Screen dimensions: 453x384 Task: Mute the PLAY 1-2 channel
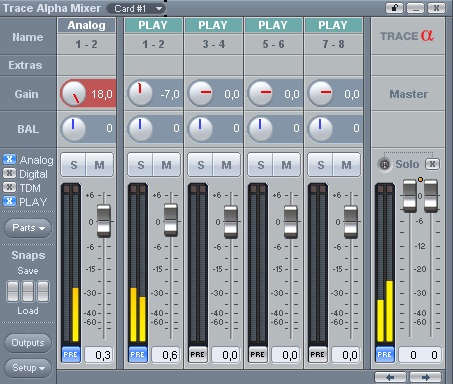(167, 165)
